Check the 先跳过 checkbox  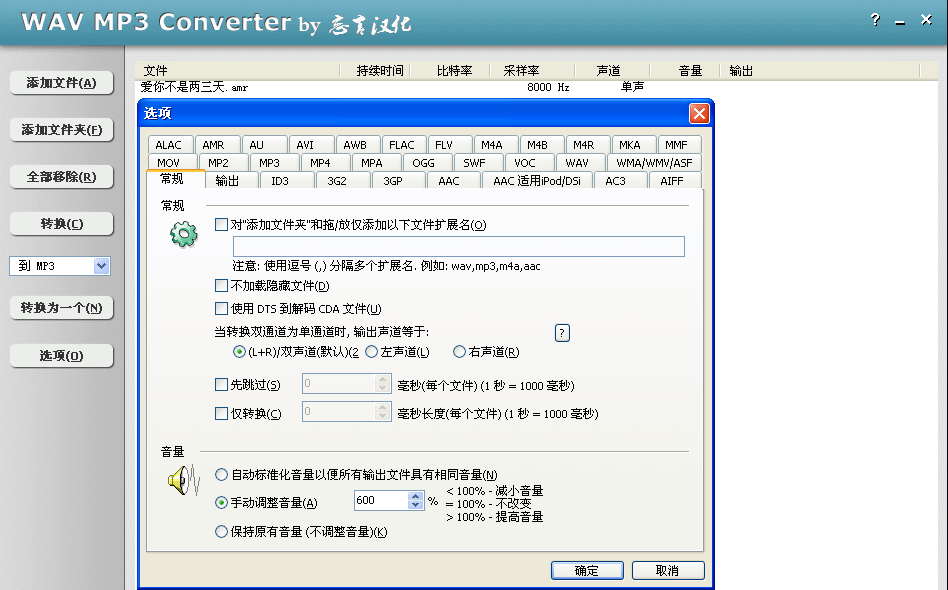222,384
